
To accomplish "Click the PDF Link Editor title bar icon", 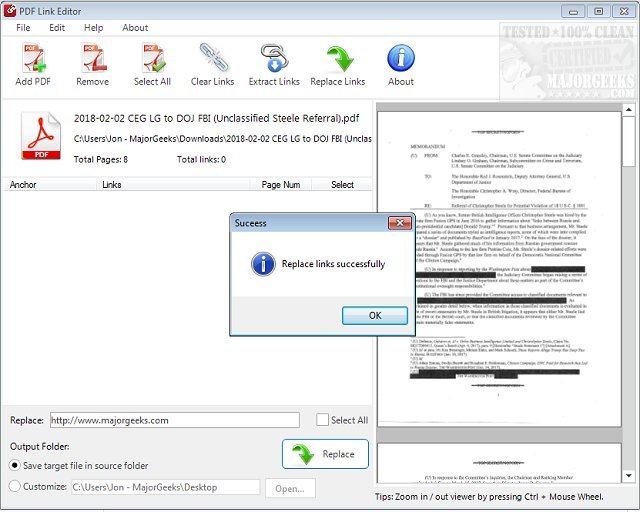I will (x=10, y=11).
